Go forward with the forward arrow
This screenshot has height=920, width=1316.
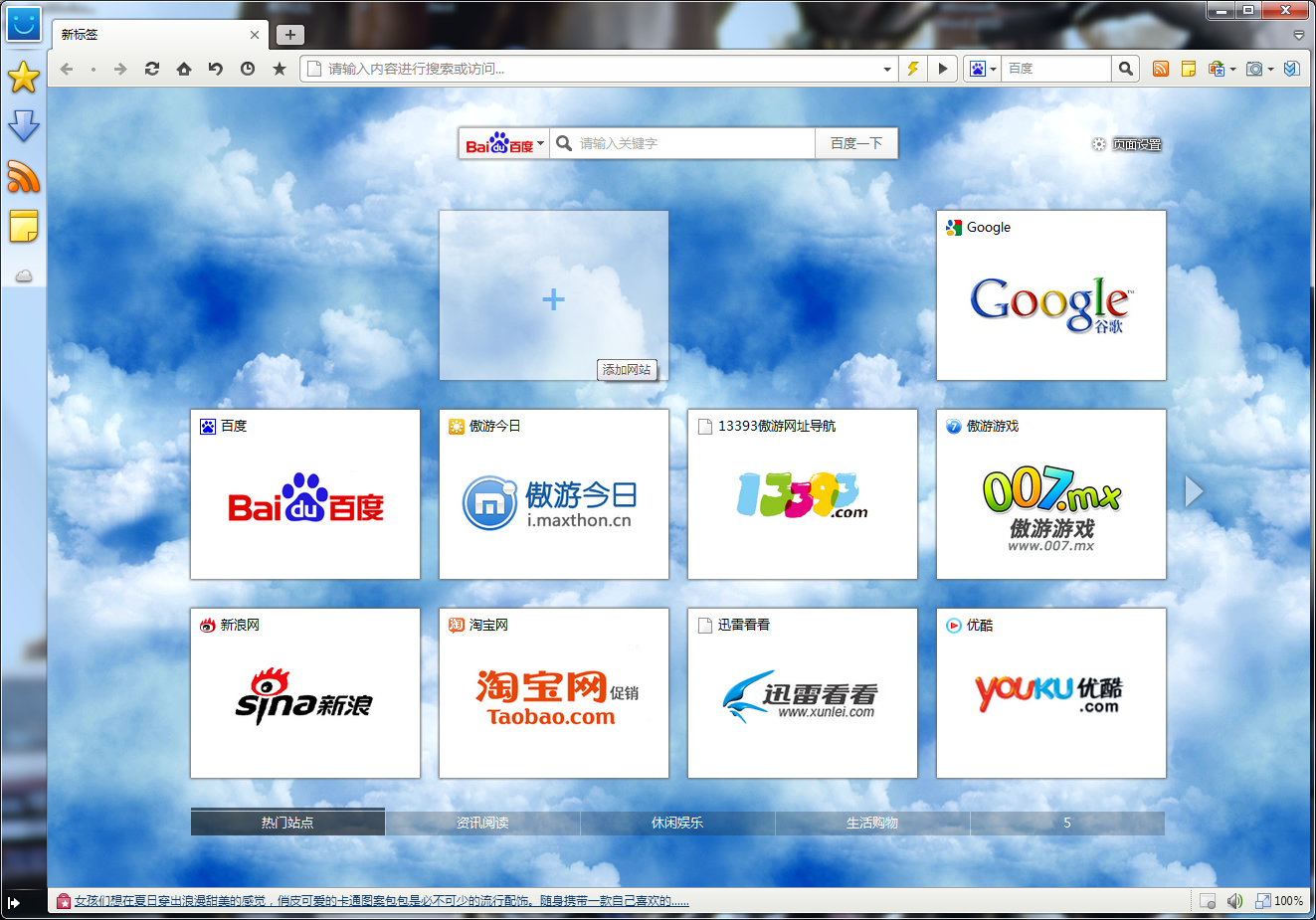point(120,69)
